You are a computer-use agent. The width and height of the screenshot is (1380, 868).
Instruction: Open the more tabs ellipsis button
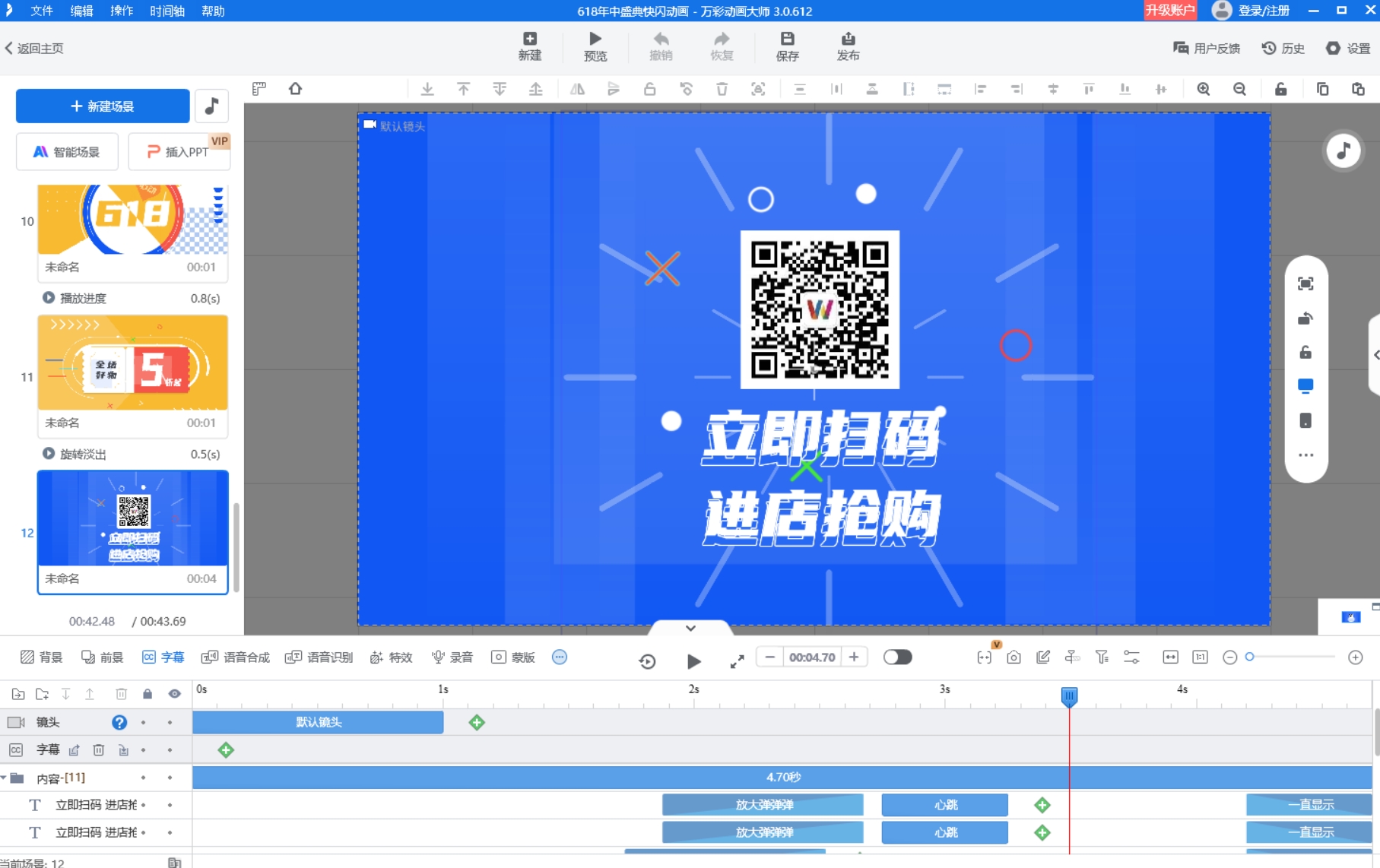coord(560,657)
